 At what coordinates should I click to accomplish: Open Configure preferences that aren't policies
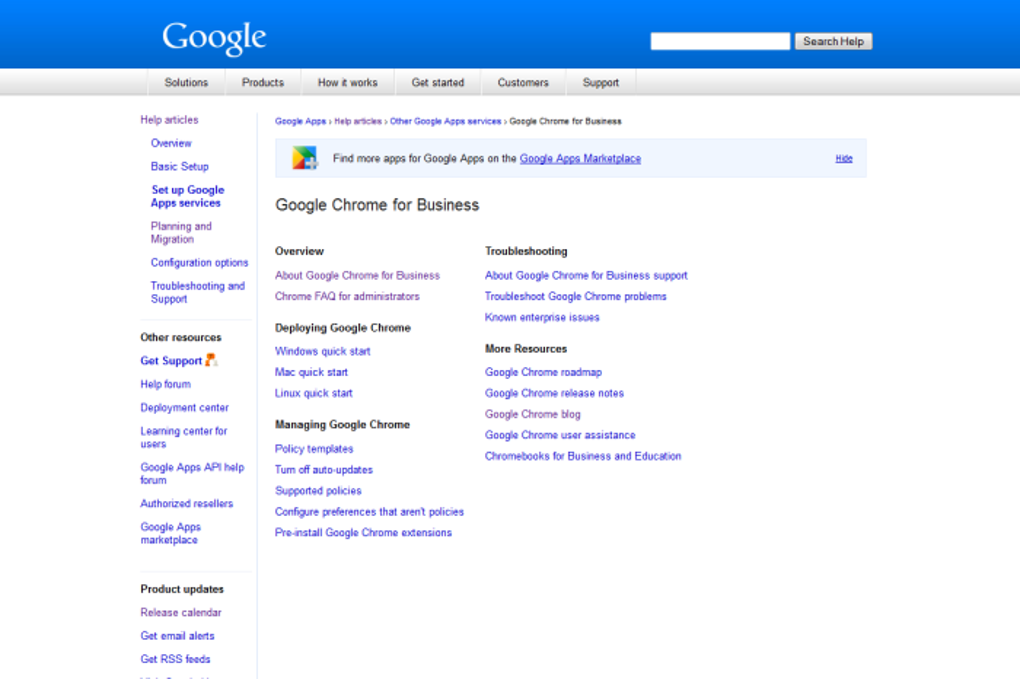pyautogui.click(x=369, y=512)
